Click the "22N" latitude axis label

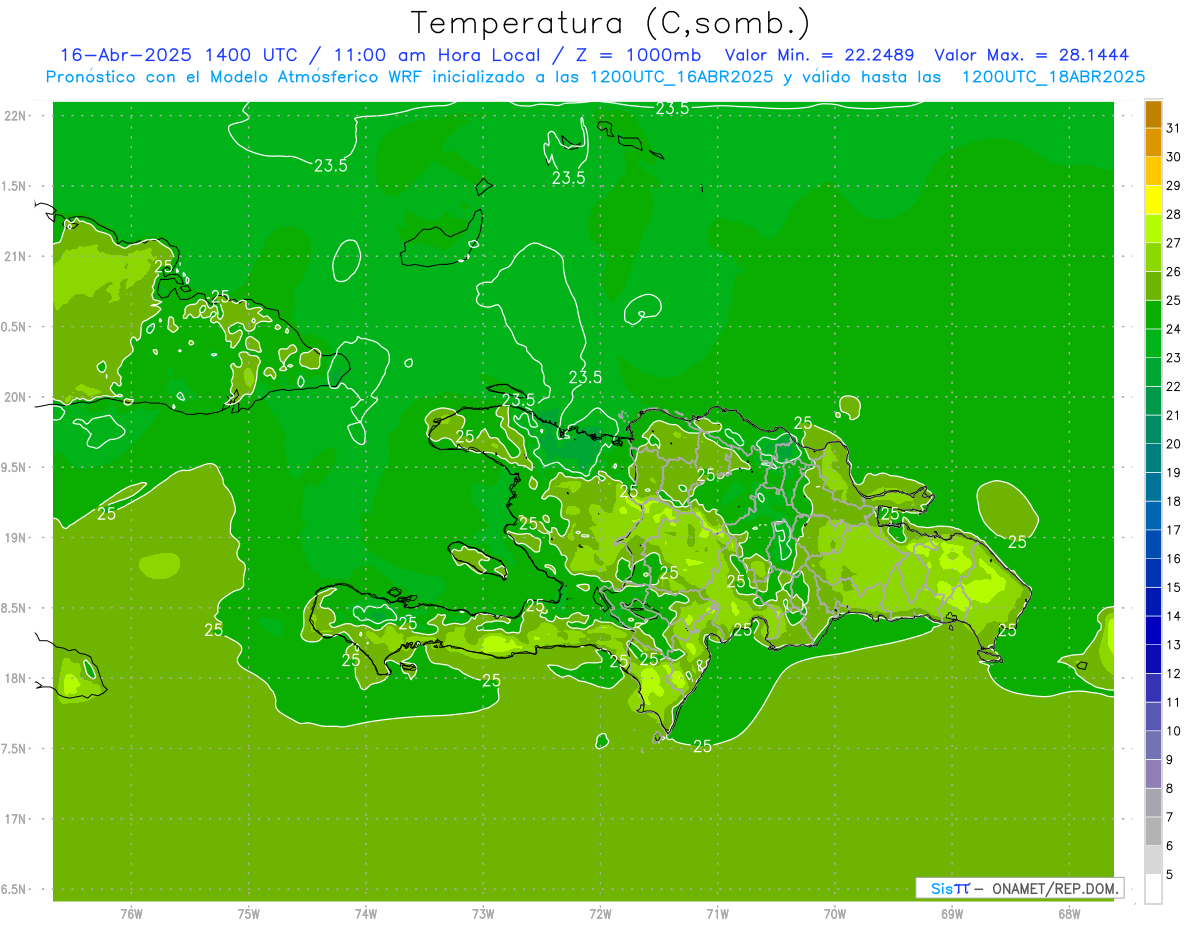click(x=15, y=116)
